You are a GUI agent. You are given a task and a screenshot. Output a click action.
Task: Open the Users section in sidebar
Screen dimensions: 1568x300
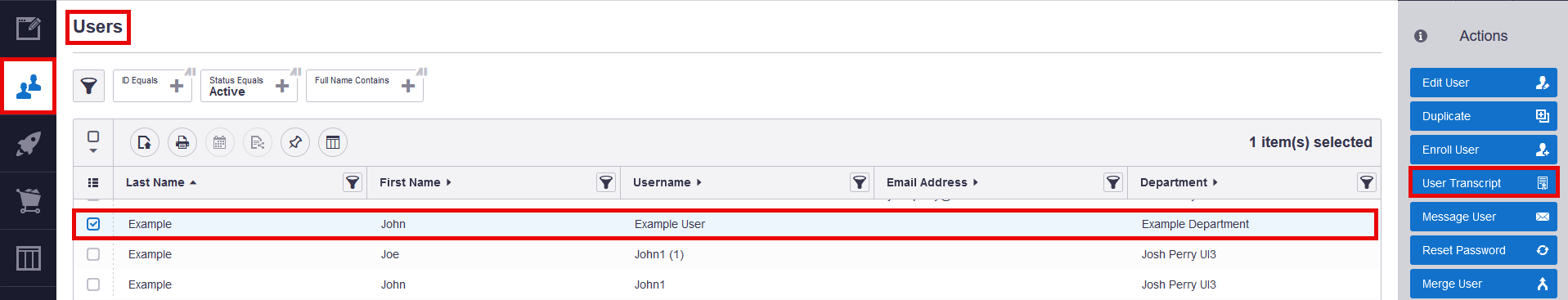coord(29,86)
